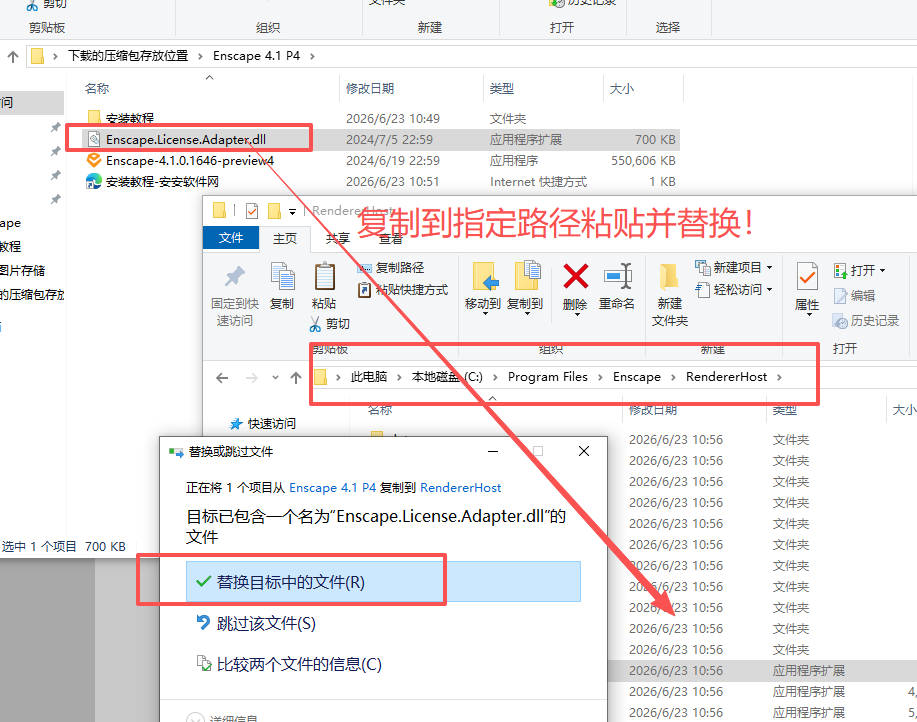Click 剪切 scissors in RendererHost window
Image resolution: width=917 pixels, height=722 pixels.
pos(330,324)
